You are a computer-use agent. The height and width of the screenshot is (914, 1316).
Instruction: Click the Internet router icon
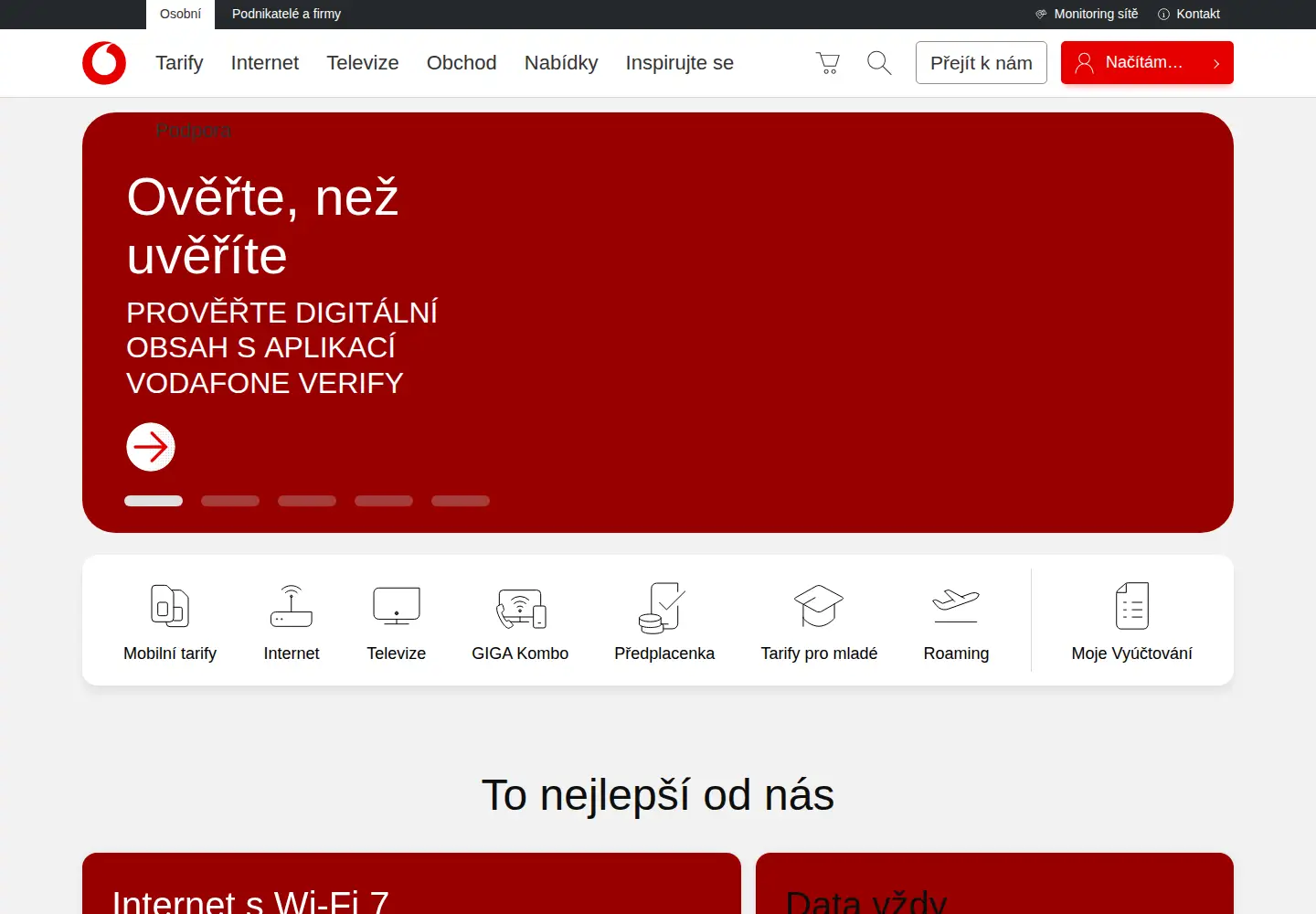(292, 606)
